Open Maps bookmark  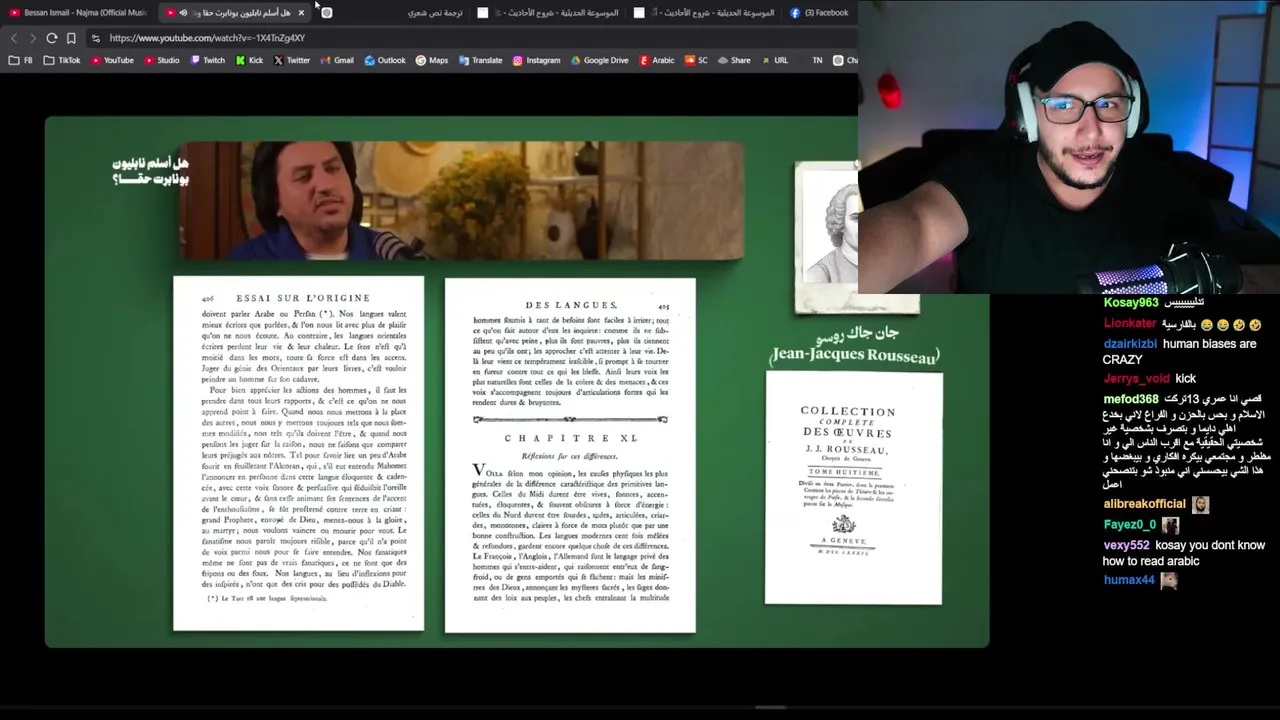pos(432,60)
